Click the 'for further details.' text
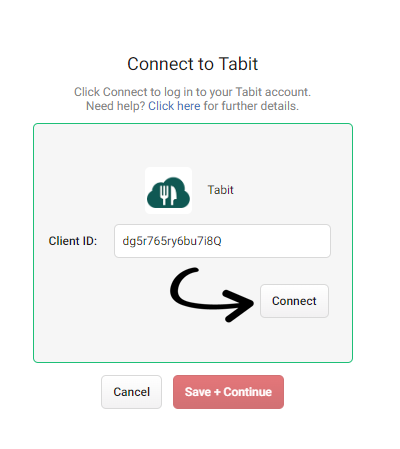400x449 pixels. (251, 106)
